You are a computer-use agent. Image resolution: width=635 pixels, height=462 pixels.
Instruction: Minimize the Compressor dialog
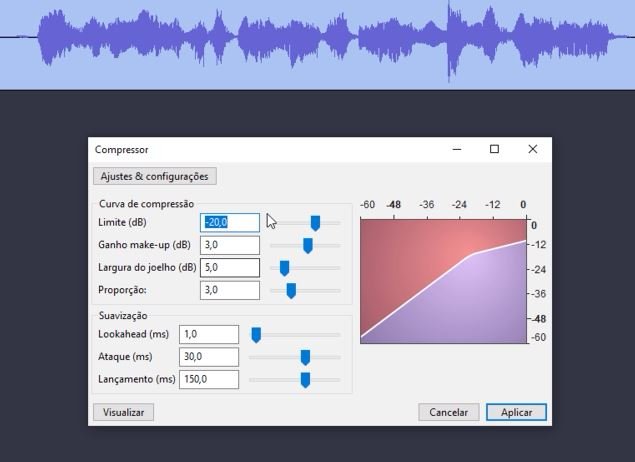457,149
